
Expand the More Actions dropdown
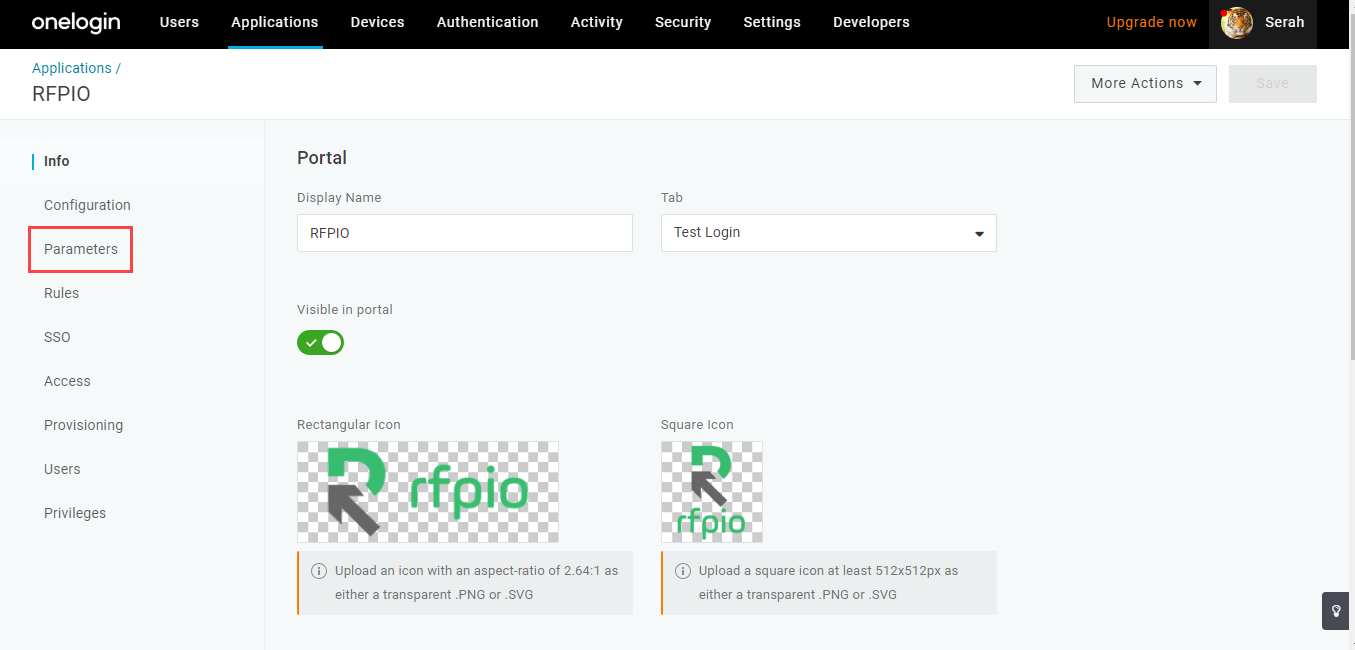(x=1145, y=84)
